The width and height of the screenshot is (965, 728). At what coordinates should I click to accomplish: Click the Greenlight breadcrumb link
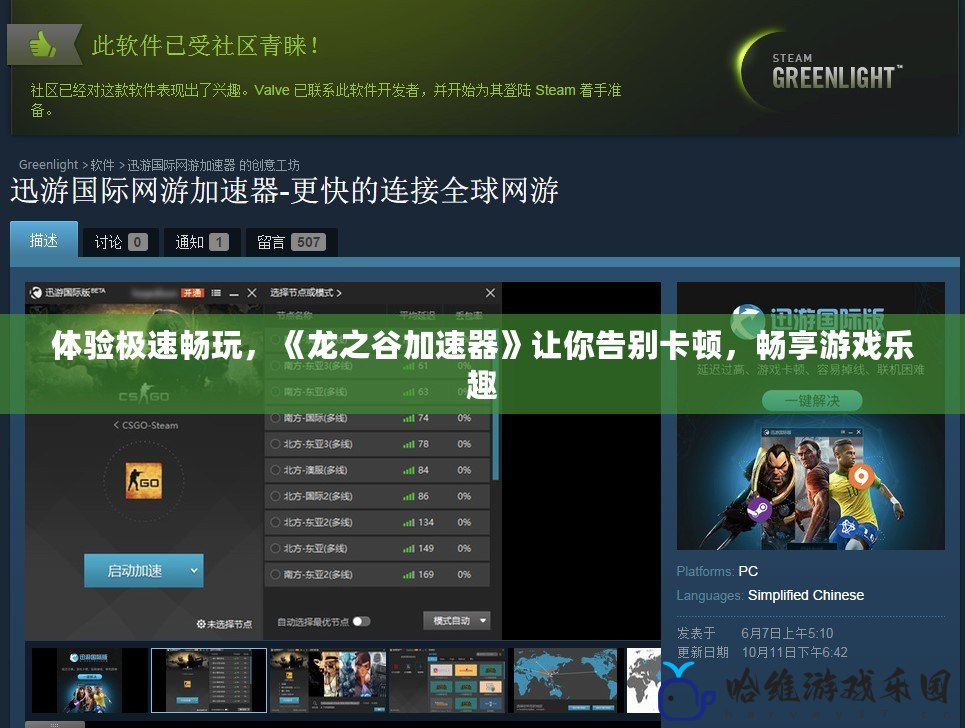[x=49, y=165]
